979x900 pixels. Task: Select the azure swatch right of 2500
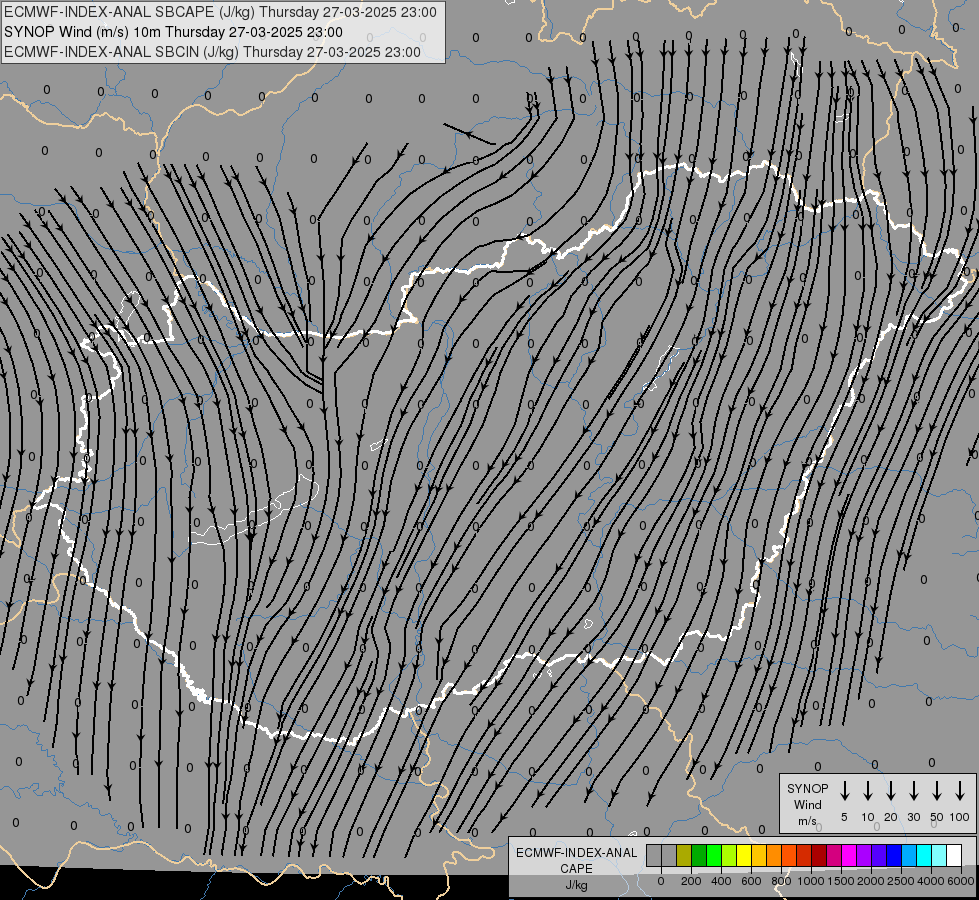point(909,855)
